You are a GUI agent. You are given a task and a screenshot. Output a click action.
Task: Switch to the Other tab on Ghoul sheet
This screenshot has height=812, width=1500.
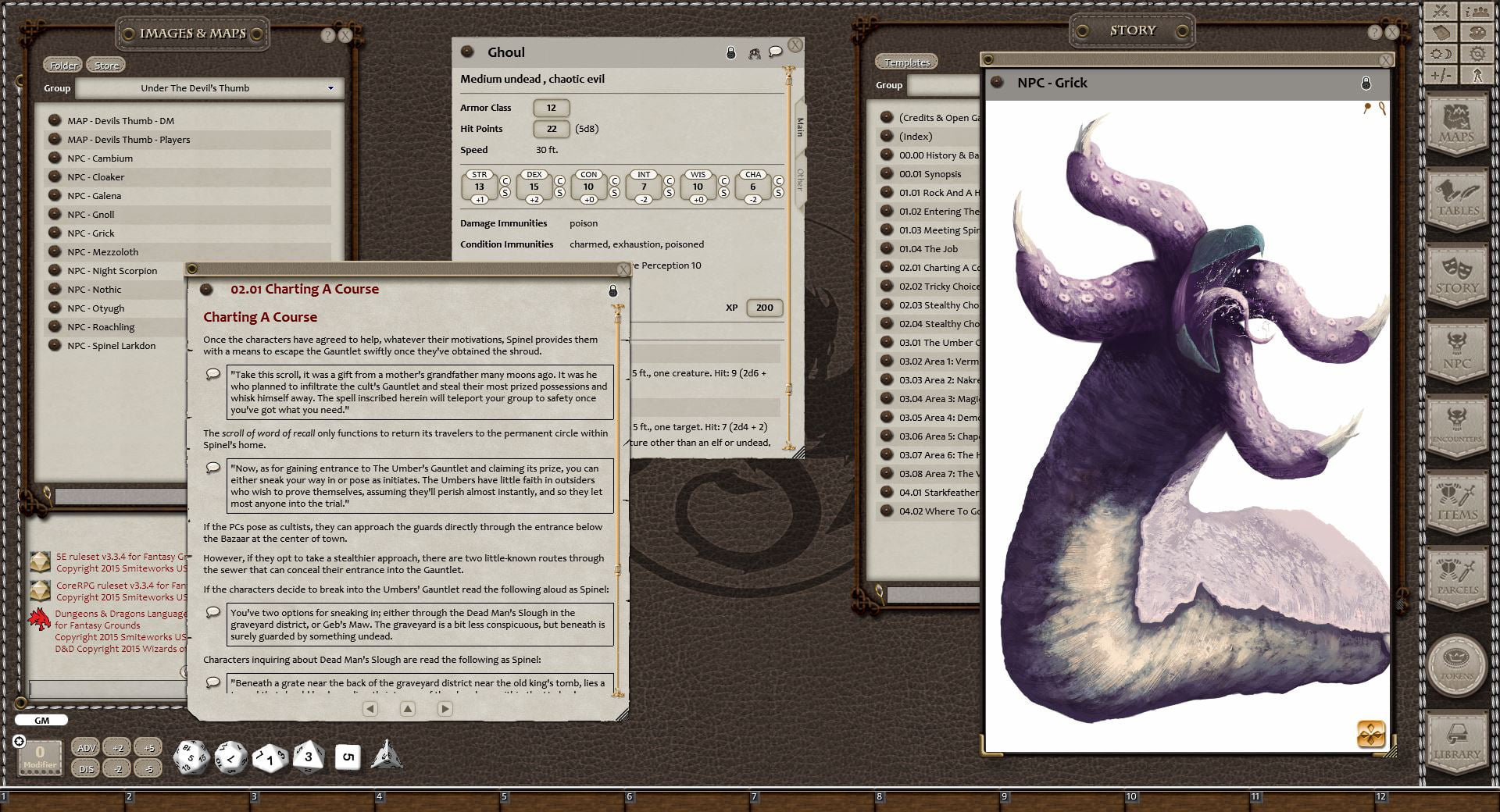click(x=799, y=180)
